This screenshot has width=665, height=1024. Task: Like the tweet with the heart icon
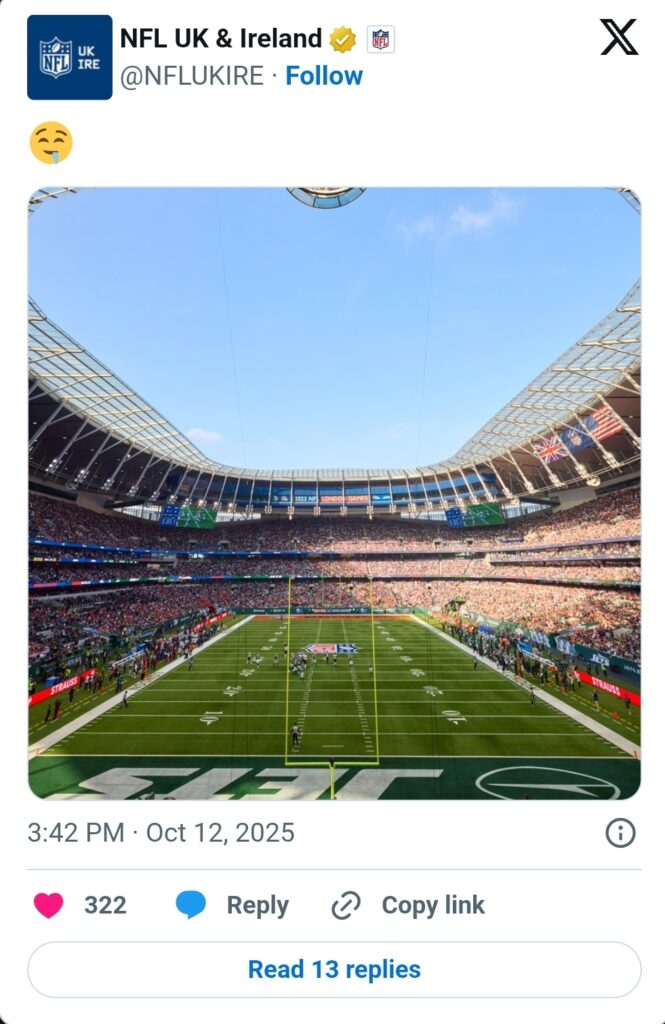[x=49, y=905]
